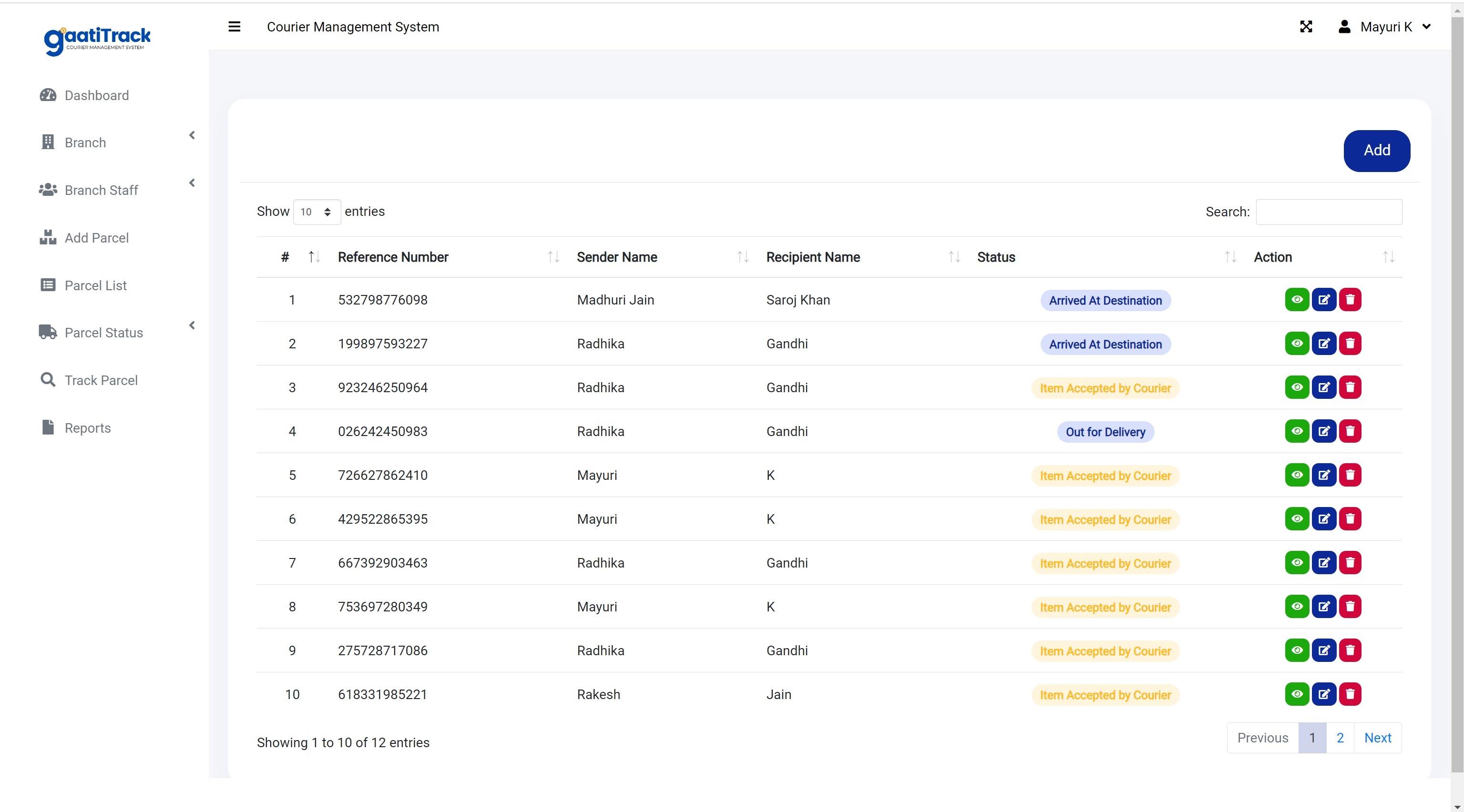Expand the Parcel Status sidebar section
Viewport: 1464px width, 812px height.
tap(192, 325)
